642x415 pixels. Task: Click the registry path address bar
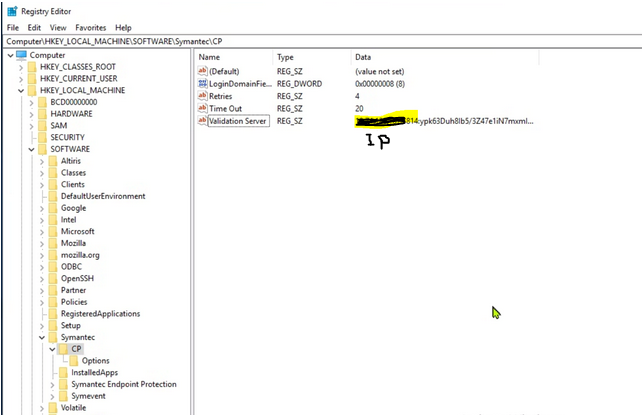pos(323,41)
